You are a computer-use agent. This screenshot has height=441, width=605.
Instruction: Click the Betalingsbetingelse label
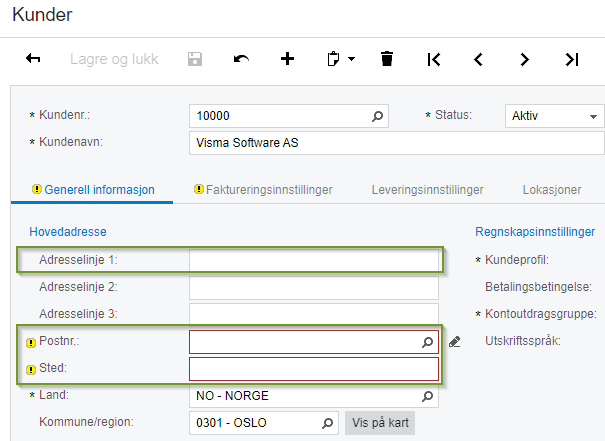(x=538, y=287)
